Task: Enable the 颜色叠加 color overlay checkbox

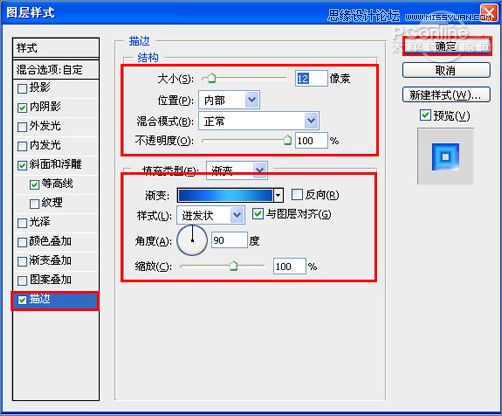Action: (x=22, y=242)
